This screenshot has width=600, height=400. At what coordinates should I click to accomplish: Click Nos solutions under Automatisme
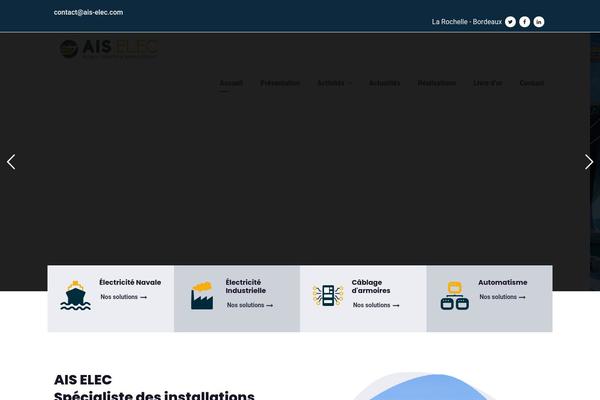[502, 297]
